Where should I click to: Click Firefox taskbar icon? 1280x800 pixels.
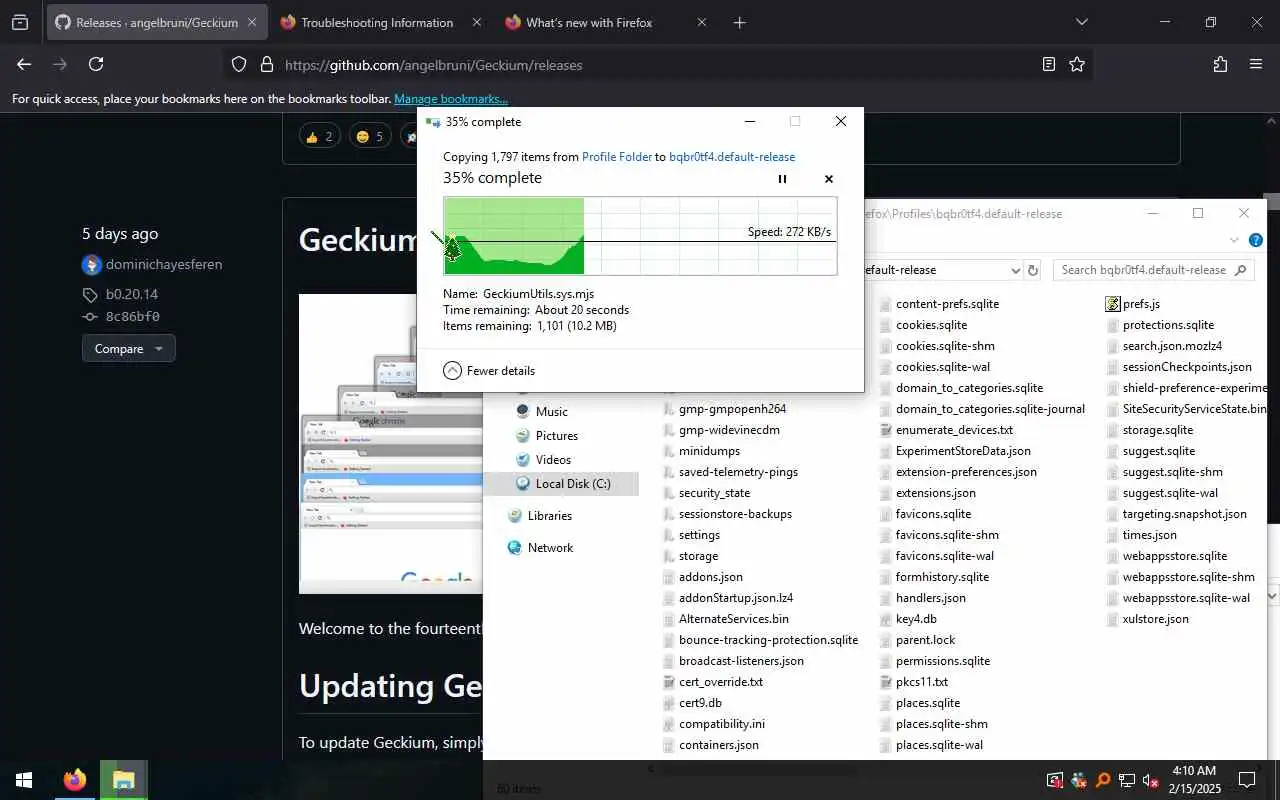pyautogui.click(x=75, y=780)
